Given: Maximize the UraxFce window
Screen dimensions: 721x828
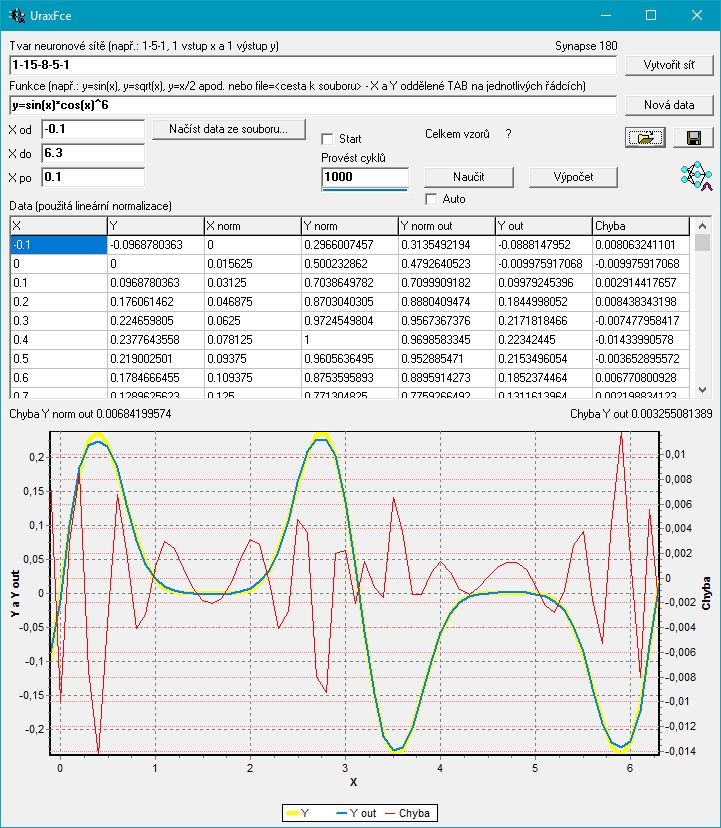Looking at the screenshot, I should pyautogui.click(x=651, y=15).
